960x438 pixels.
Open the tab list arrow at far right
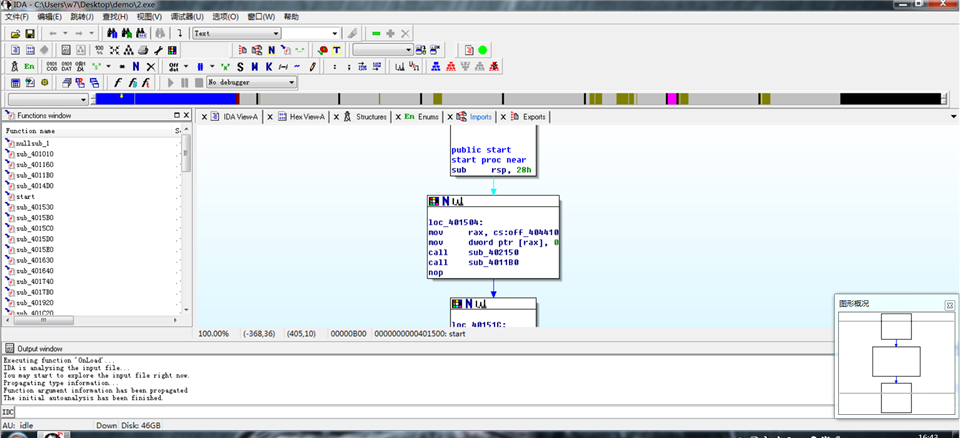coord(953,116)
